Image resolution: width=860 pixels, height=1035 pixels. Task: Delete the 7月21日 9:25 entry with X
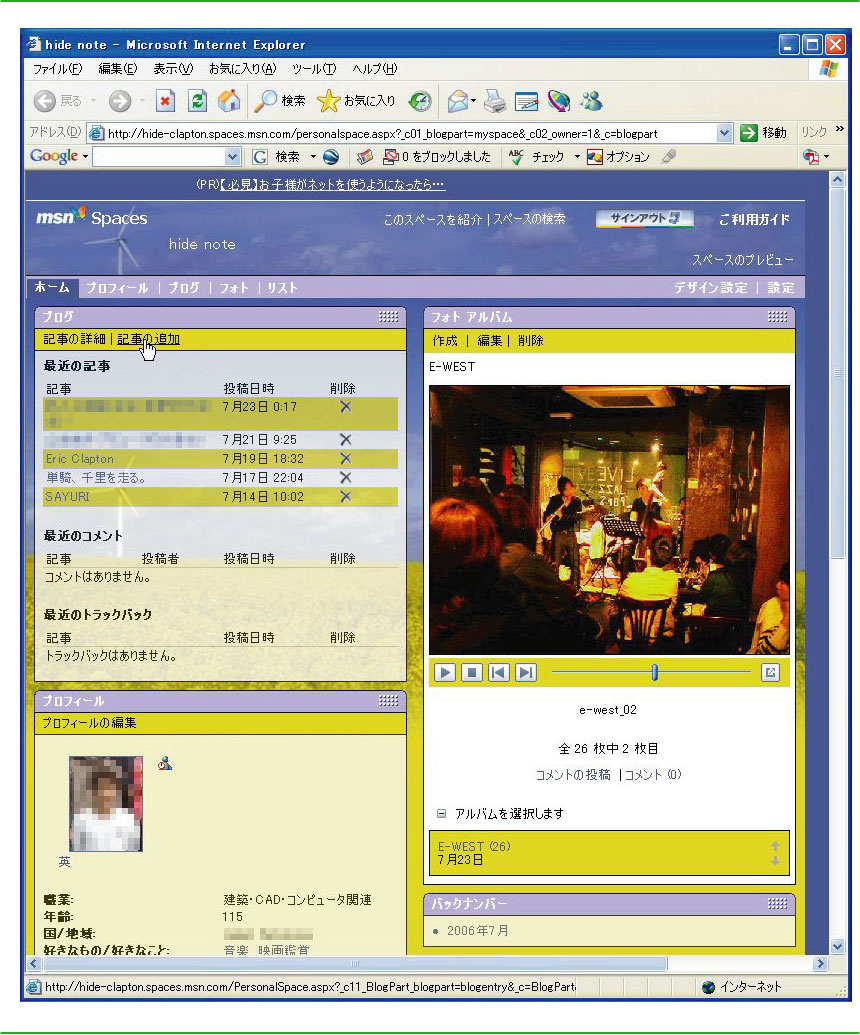click(x=345, y=440)
